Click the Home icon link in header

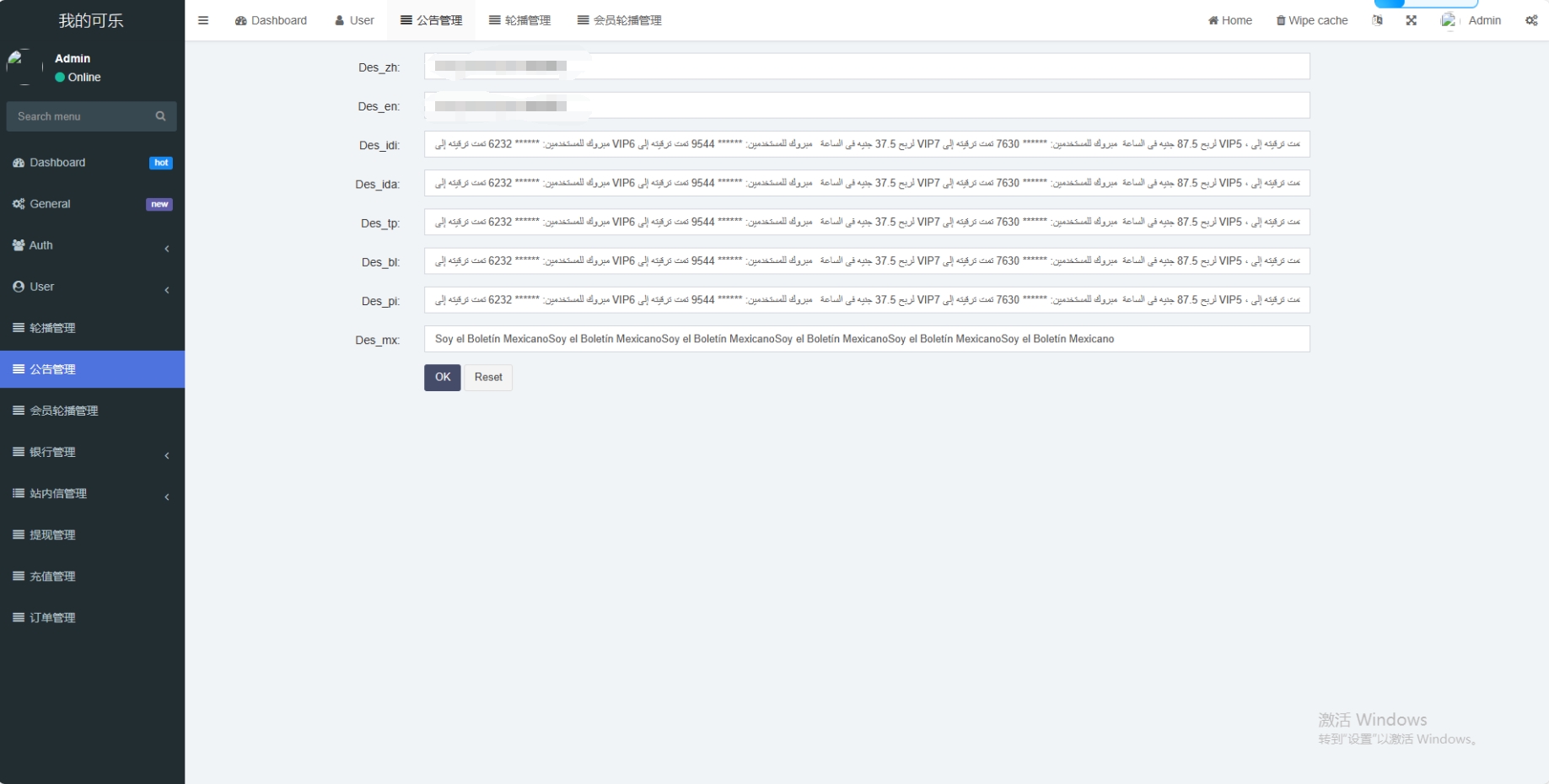pyautogui.click(x=1213, y=20)
